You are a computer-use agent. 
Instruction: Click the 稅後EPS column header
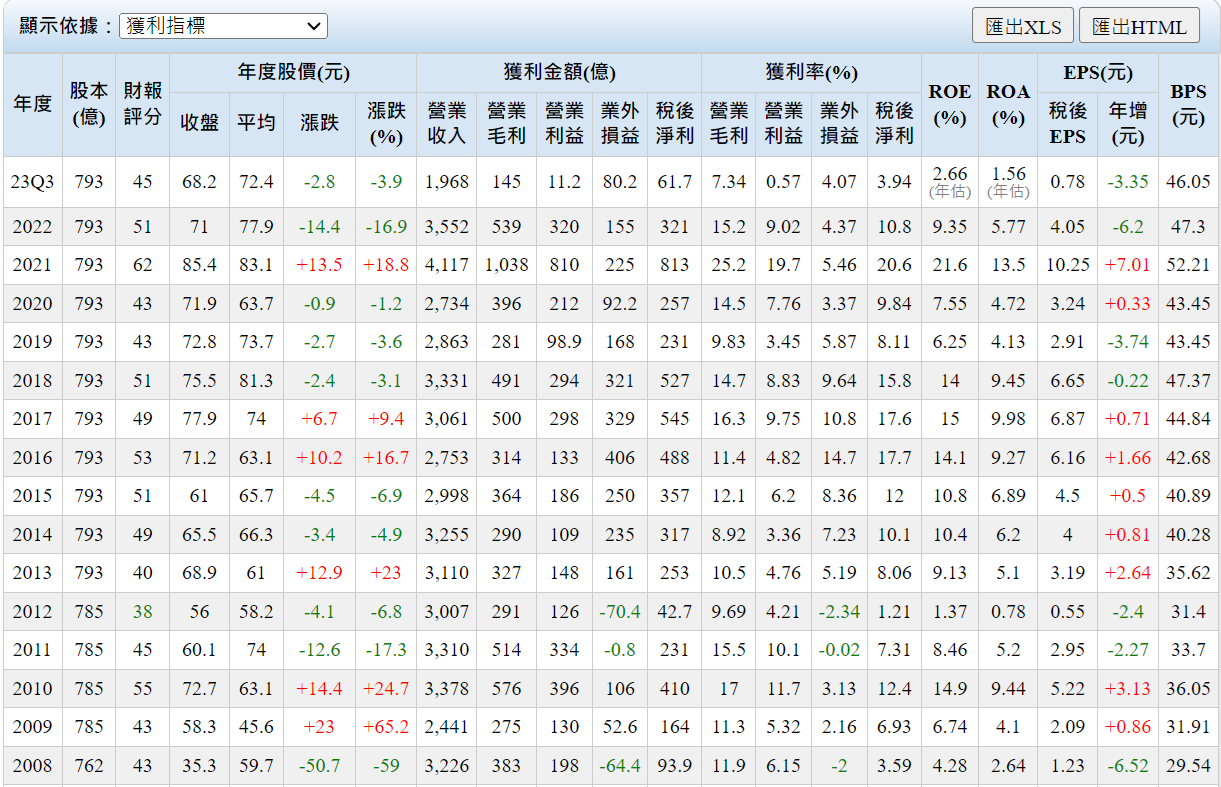coord(1067,123)
